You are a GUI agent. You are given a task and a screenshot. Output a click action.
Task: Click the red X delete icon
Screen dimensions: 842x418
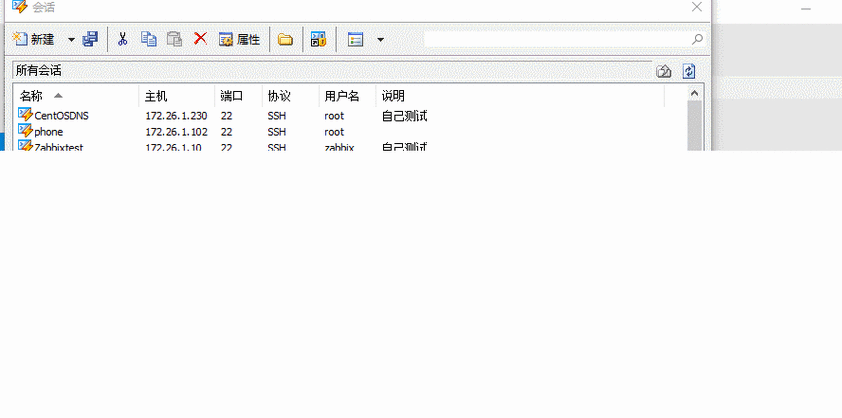click(200, 39)
